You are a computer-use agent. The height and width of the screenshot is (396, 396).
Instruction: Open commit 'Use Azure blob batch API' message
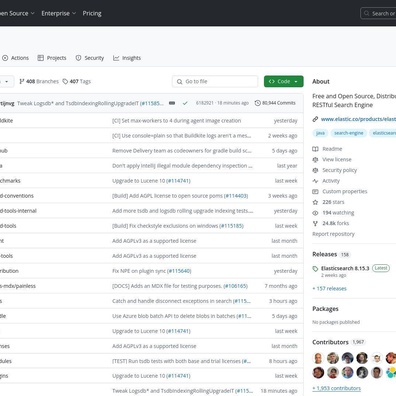click(x=174, y=316)
